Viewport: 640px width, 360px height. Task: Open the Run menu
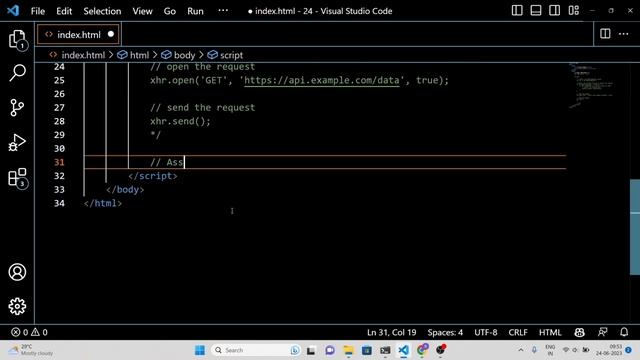(195, 11)
